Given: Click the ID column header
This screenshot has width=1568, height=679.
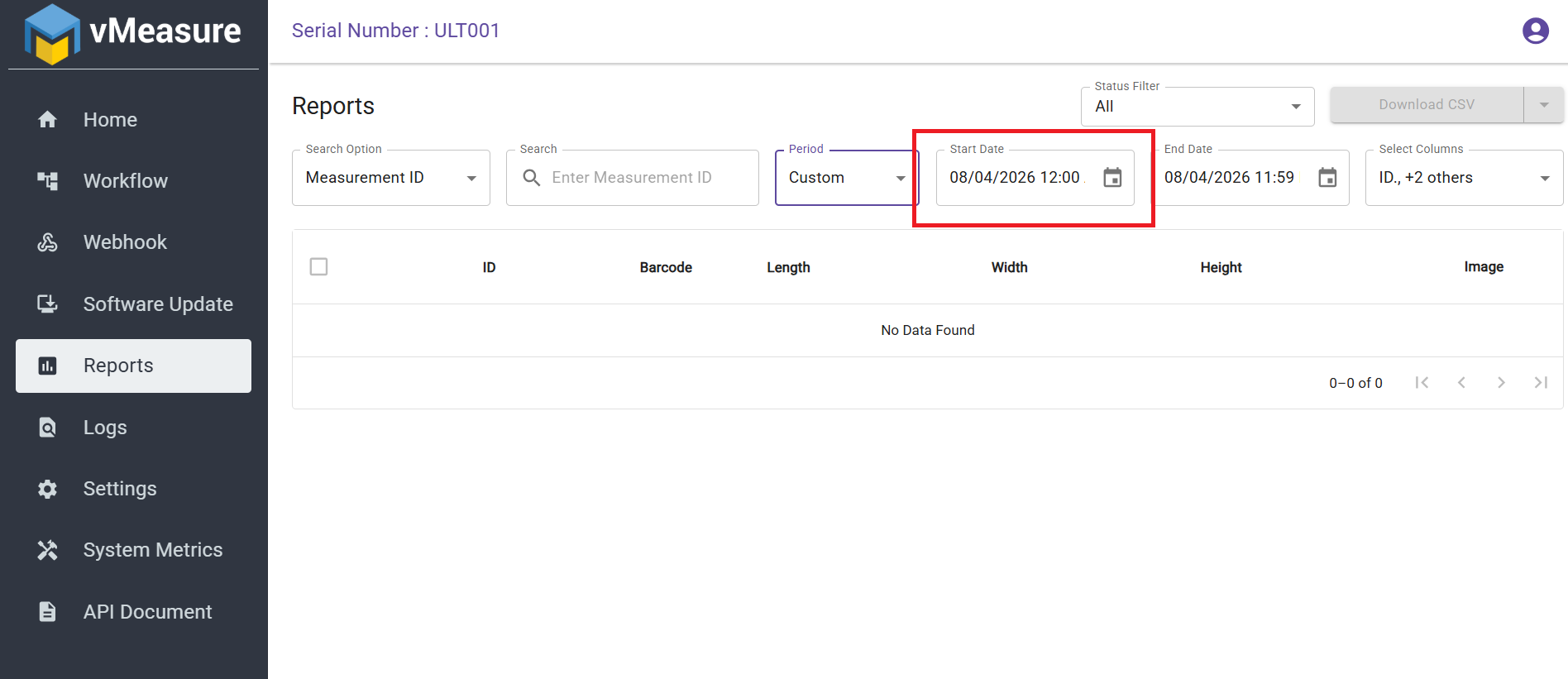Looking at the screenshot, I should coord(490,267).
